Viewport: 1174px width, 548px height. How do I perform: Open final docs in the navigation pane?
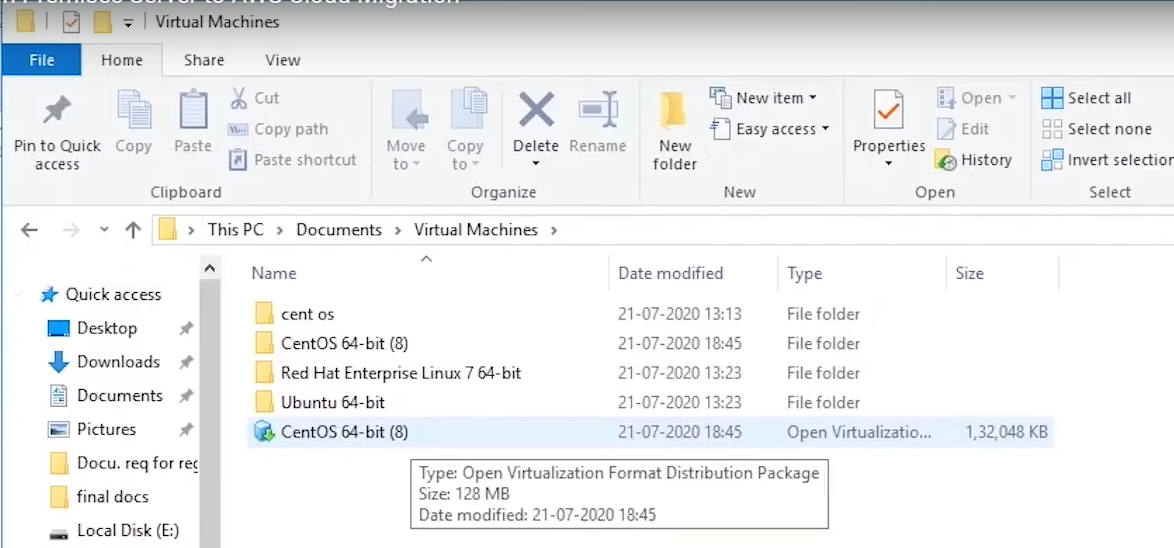(100, 496)
